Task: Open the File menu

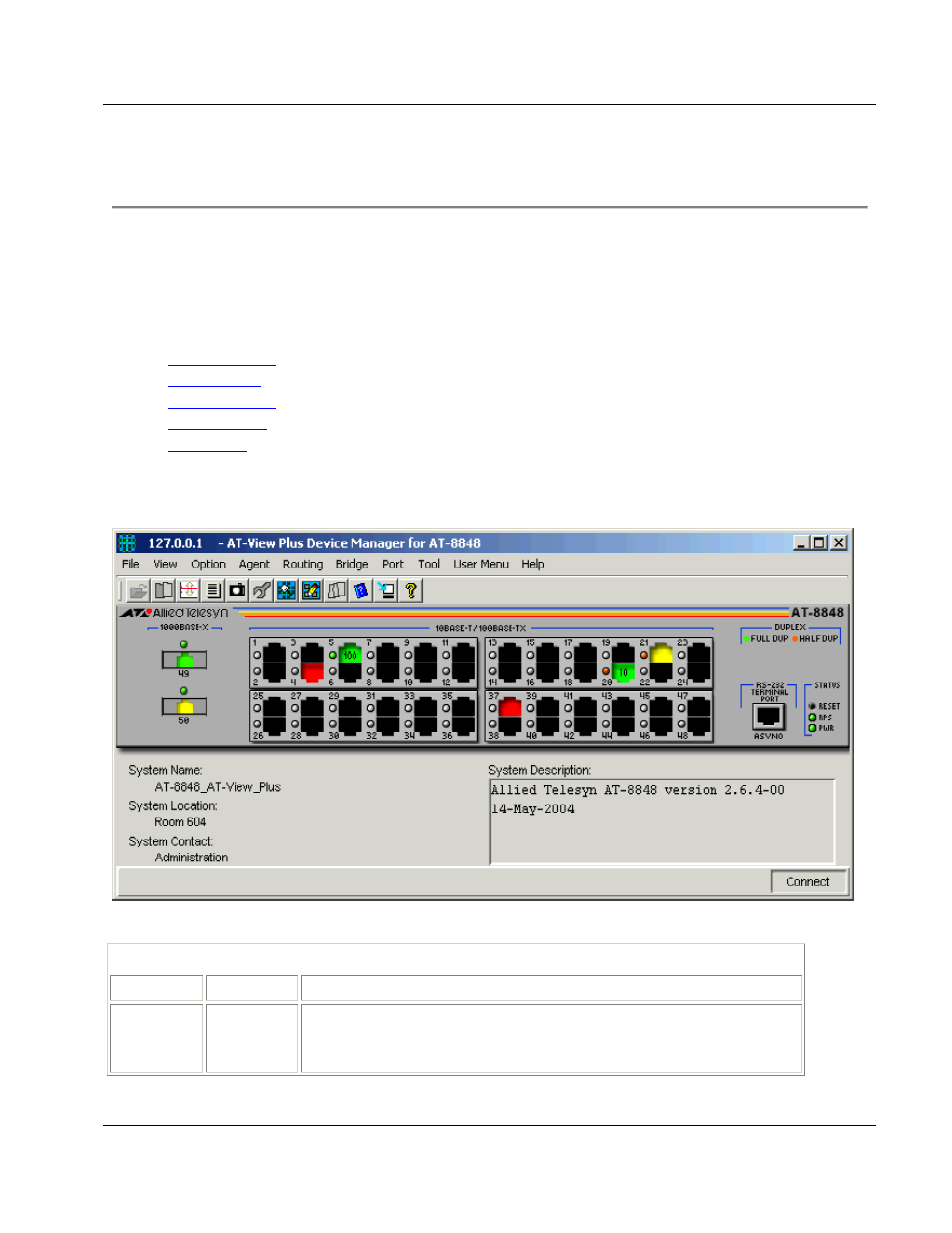Action: (x=131, y=564)
